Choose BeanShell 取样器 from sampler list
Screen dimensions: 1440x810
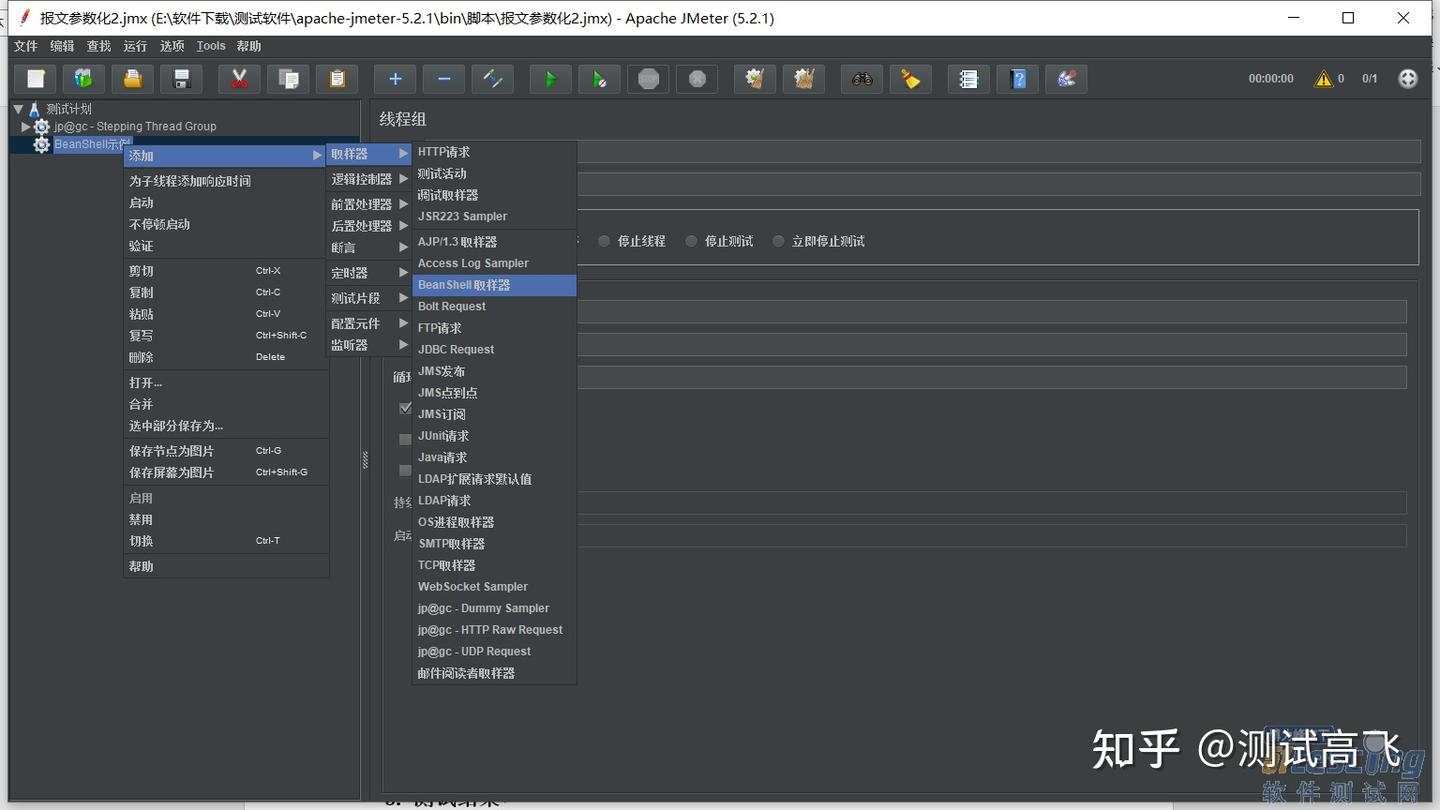[x=494, y=285]
